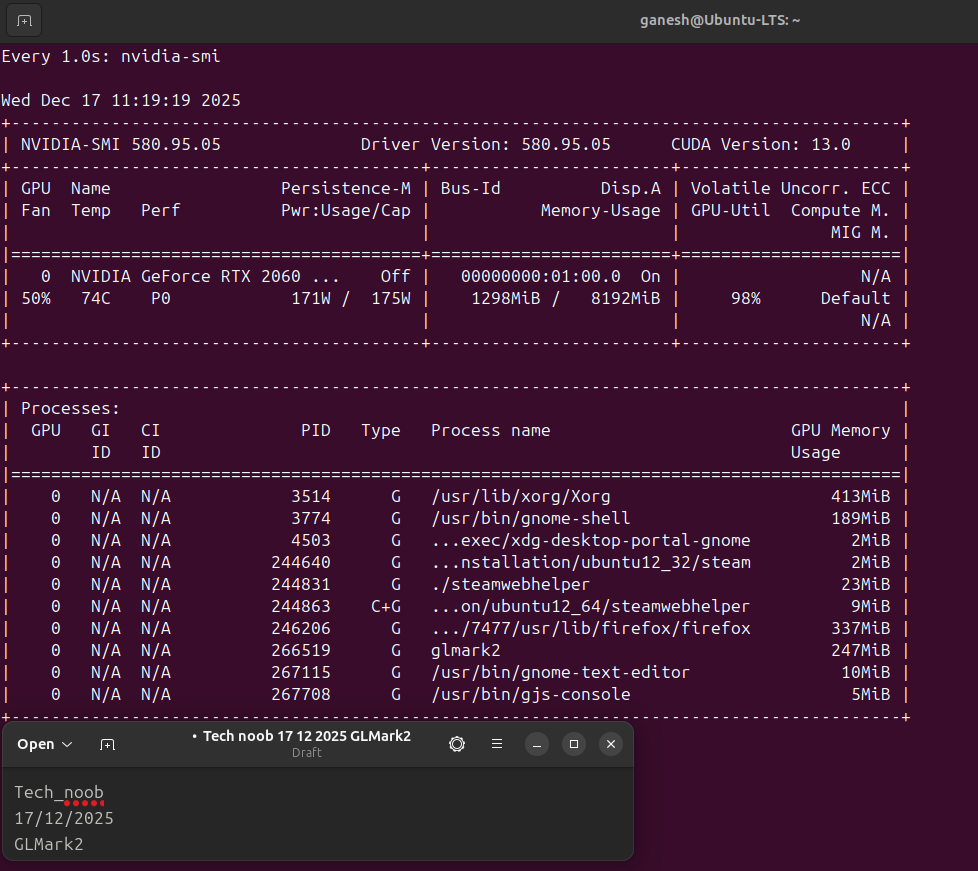The image size is (978, 871).
Task: Create a new document tab in Text Editor
Action: pos(107,744)
